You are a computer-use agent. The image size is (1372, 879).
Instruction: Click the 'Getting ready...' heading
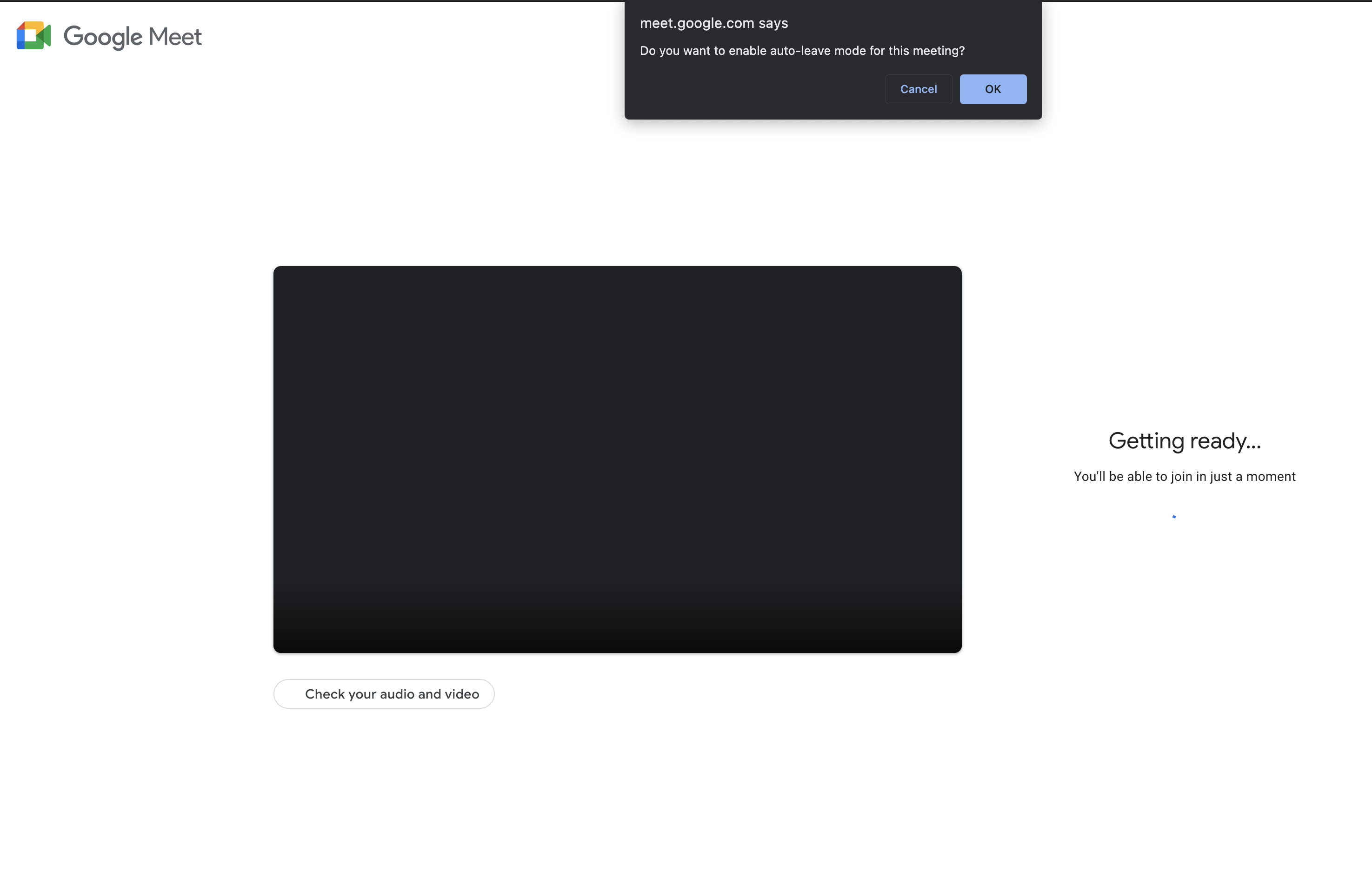coord(1185,440)
